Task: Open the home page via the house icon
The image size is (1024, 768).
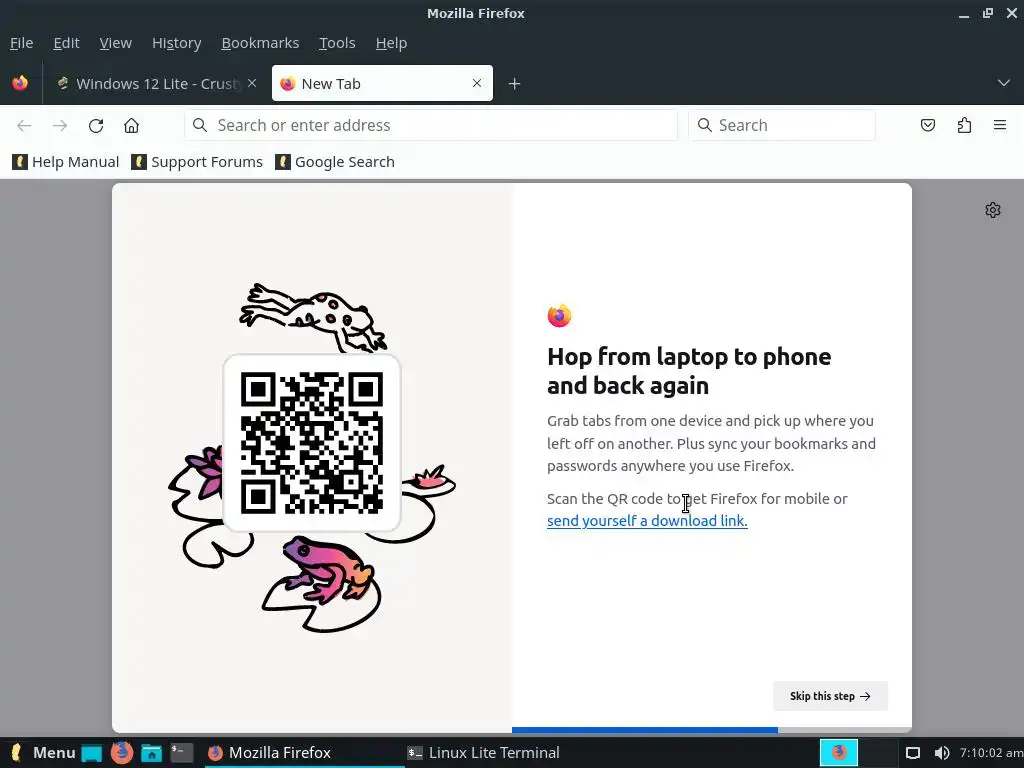Action: coord(131,125)
